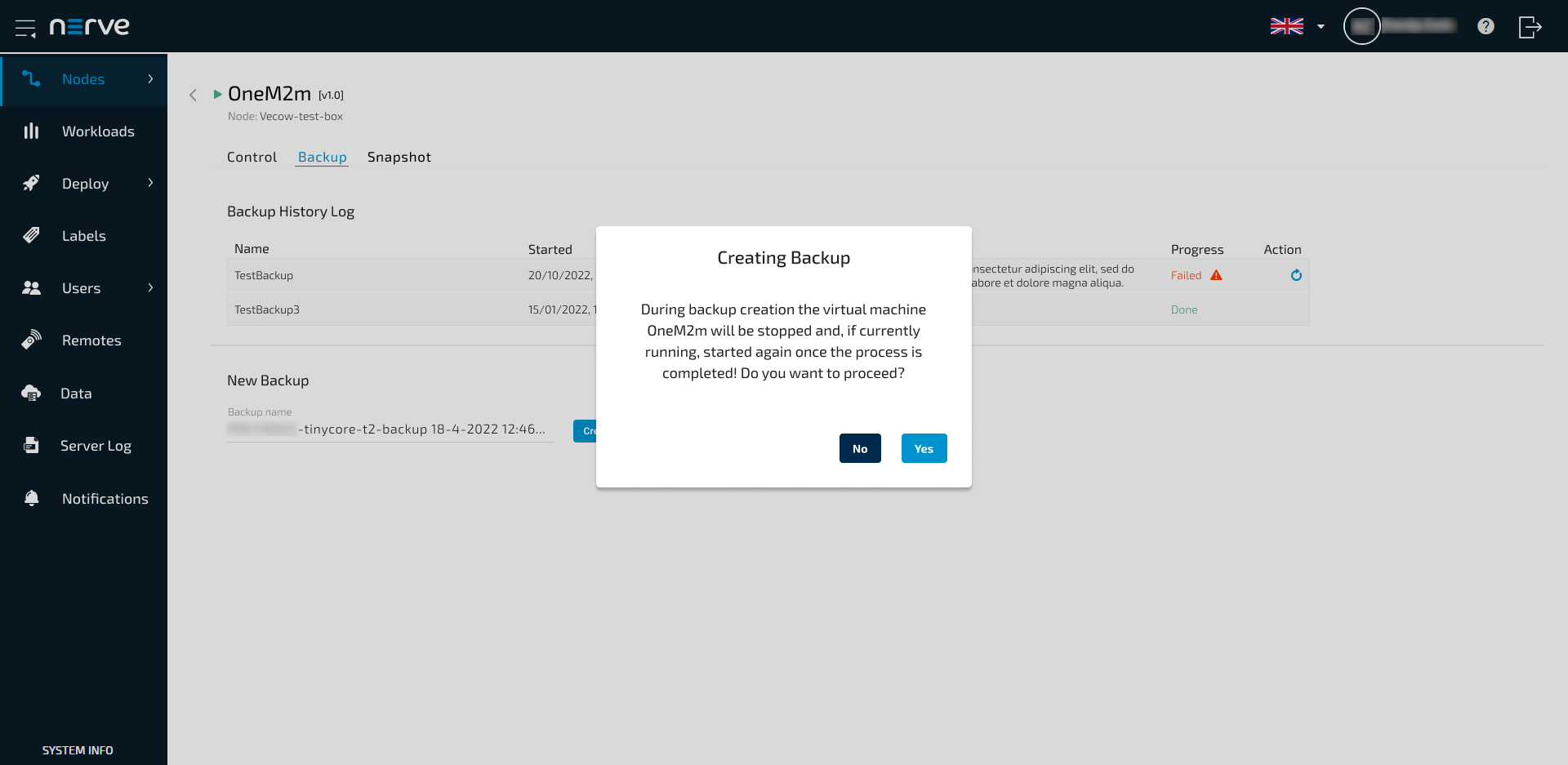Image resolution: width=1568 pixels, height=765 pixels.
Task: Open the help question mark icon
Action: [1486, 26]
